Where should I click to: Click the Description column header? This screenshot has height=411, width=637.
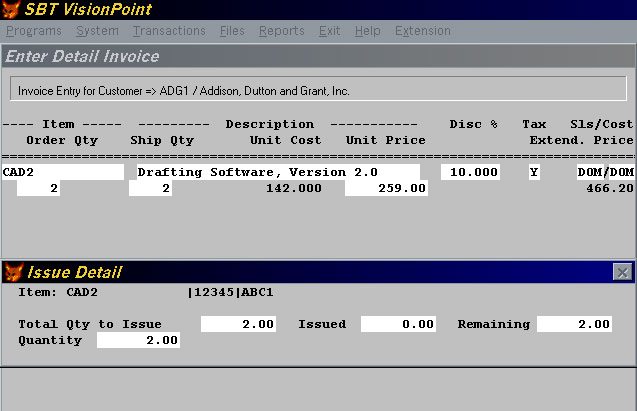[x=270, y=124]
